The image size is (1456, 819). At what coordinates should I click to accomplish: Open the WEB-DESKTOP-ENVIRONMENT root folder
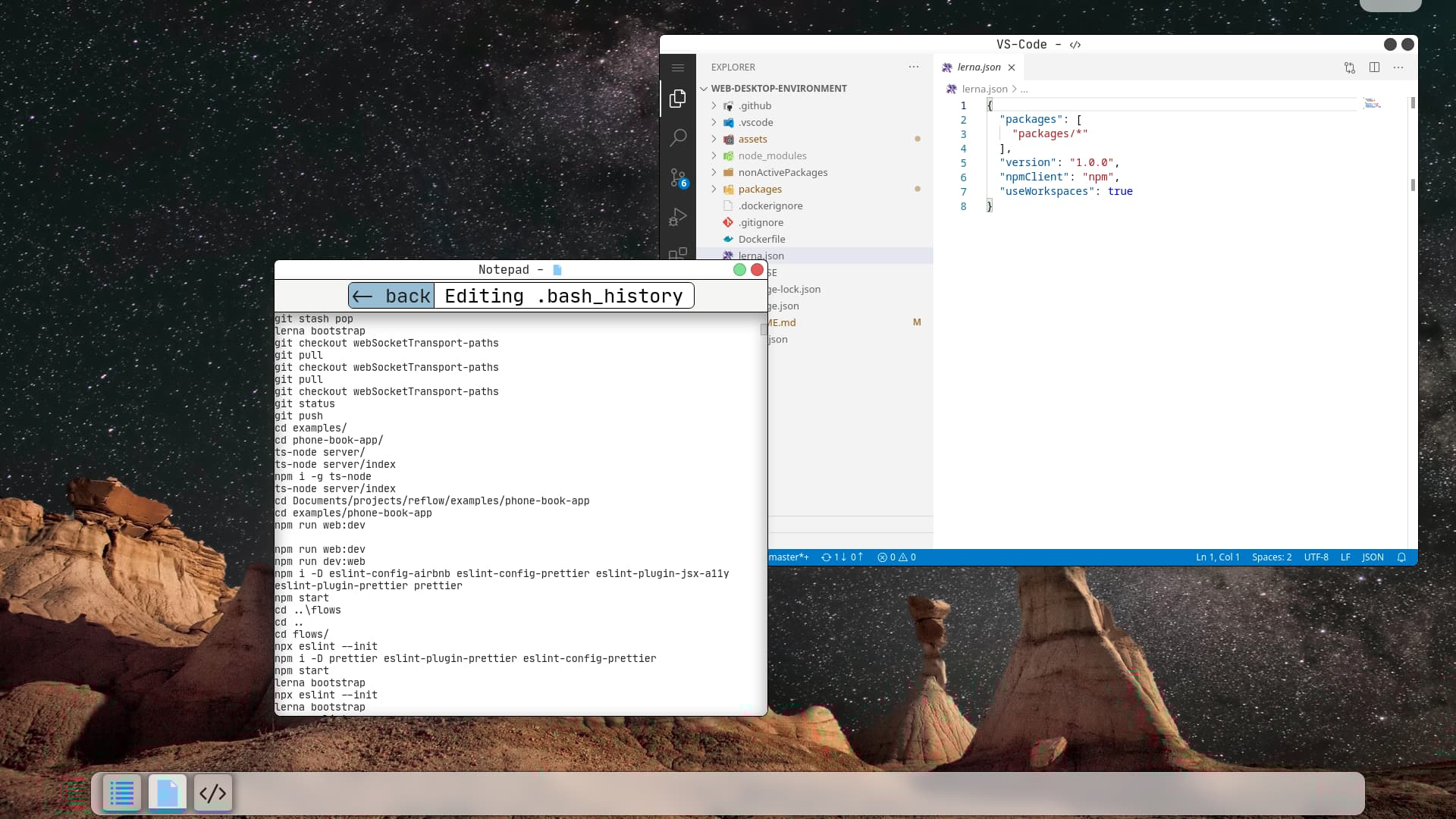(x=779, y=88)
